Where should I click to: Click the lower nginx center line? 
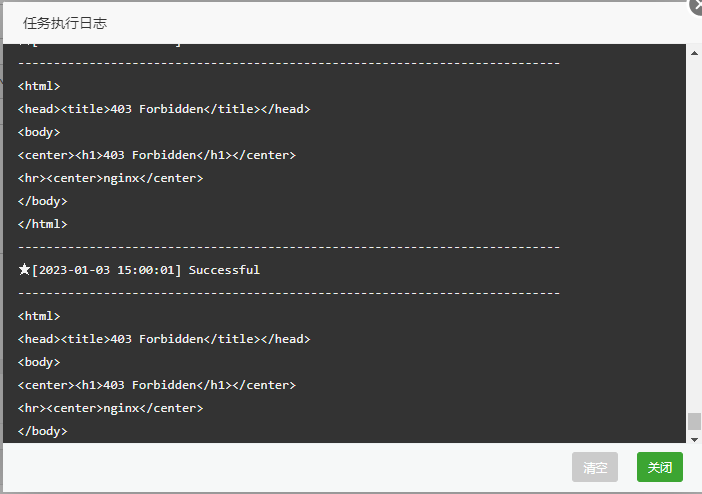pyautogui.click(x=111, y=408)
